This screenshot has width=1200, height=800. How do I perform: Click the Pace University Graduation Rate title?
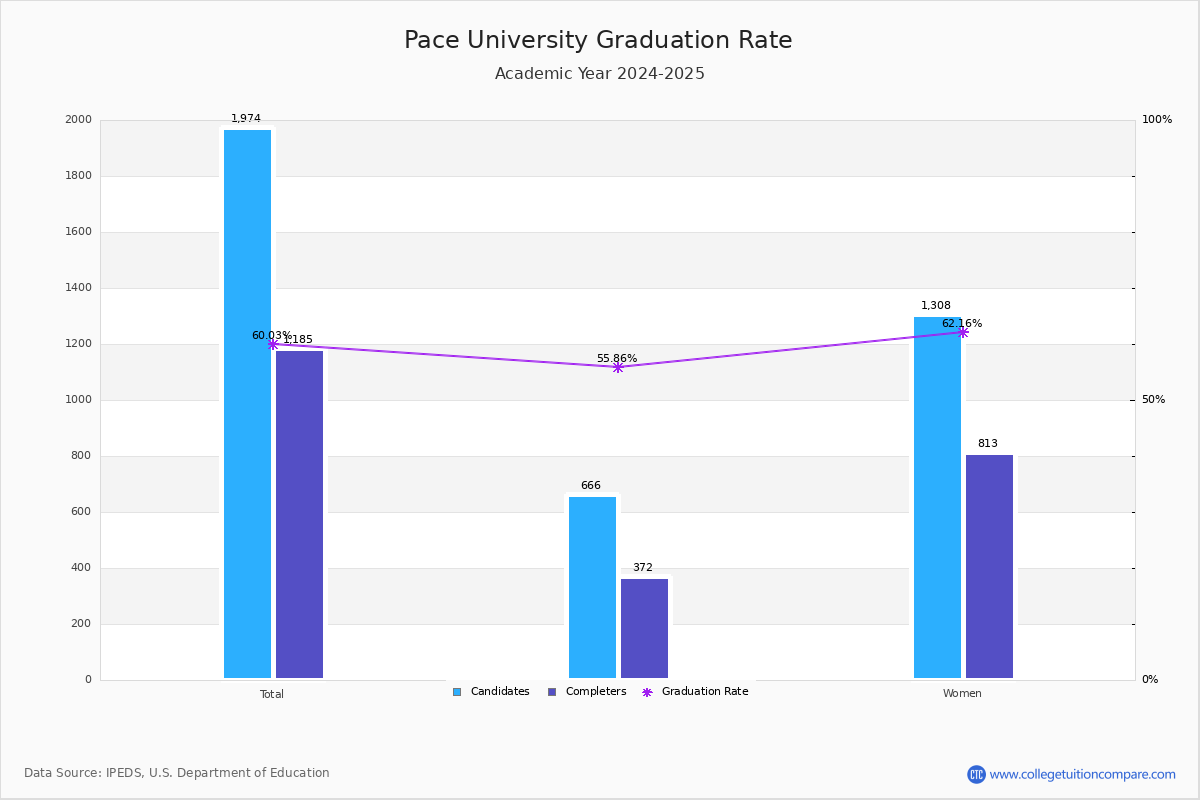tap(598, 41)
